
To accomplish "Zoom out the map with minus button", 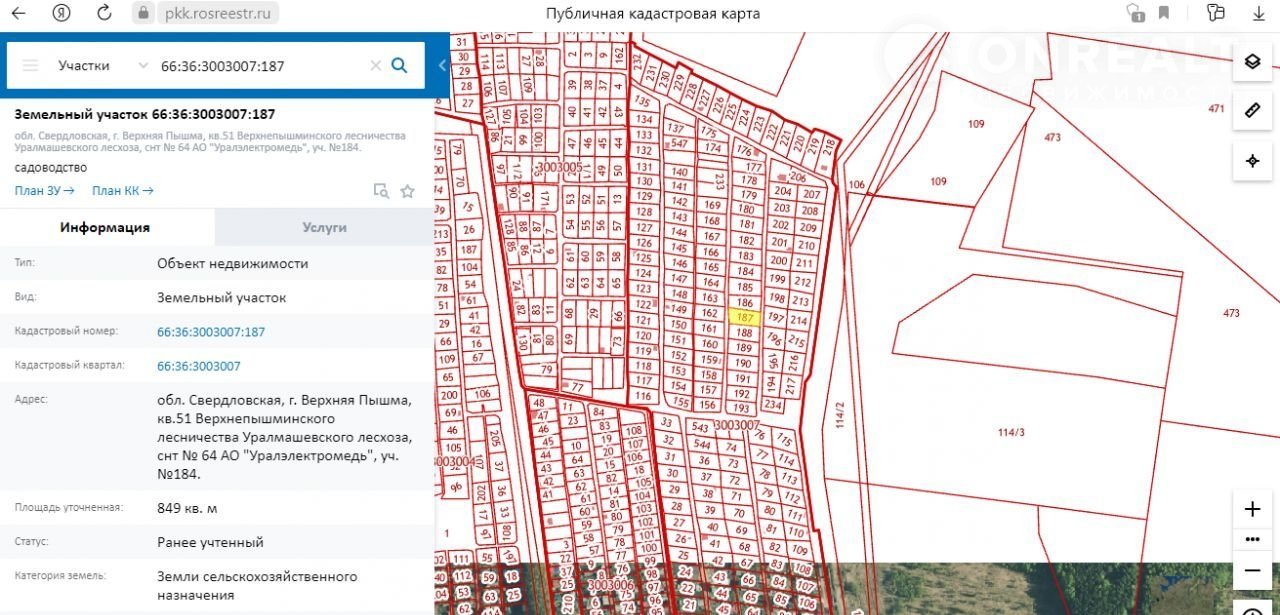I will pyautogui.click(x=1252, y=570).
